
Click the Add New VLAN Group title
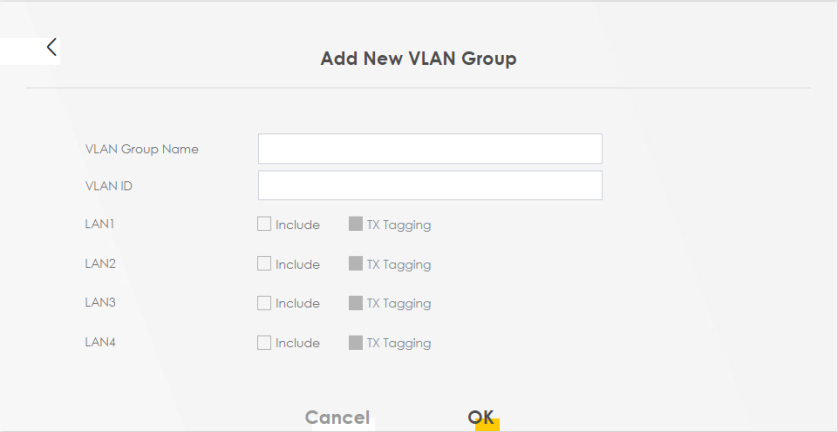[418, 59]
